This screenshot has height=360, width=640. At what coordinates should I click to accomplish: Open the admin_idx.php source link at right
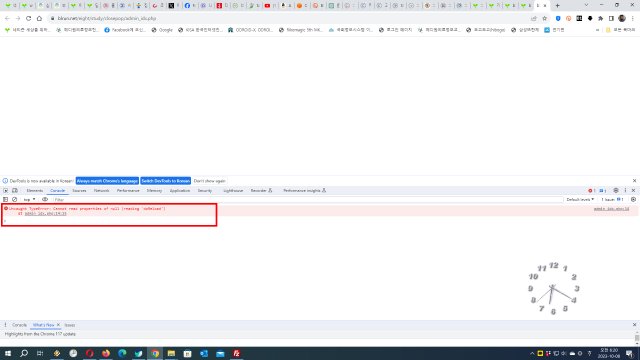tap(611, 209)
